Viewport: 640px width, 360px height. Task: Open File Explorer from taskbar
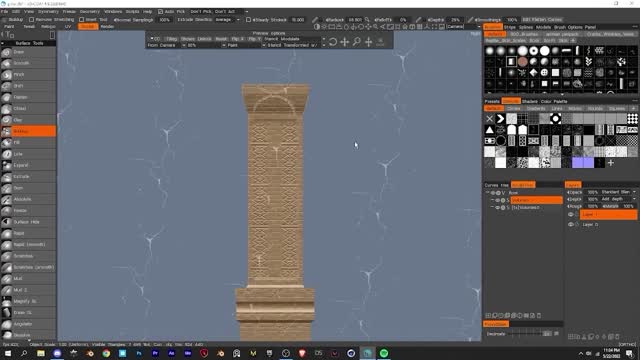click(41, 353)
